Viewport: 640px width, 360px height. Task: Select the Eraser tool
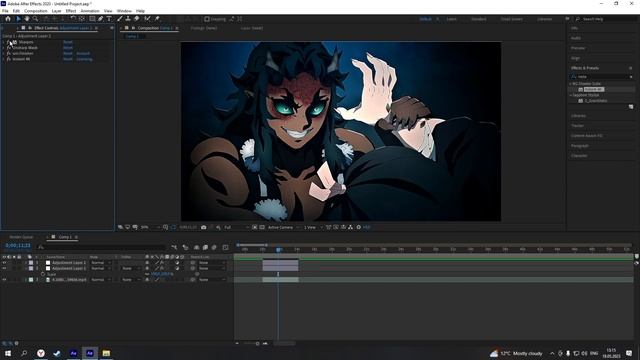coord(137,19)
